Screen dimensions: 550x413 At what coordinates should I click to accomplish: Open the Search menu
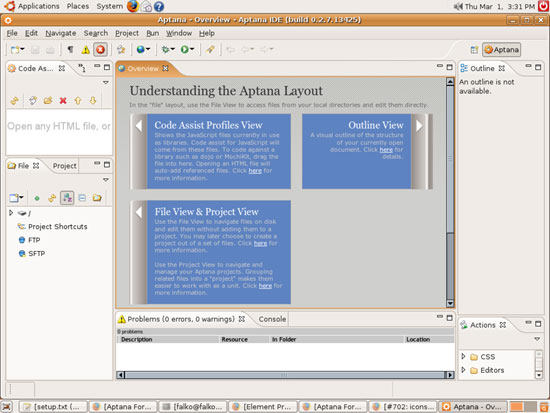click(95, 33)
